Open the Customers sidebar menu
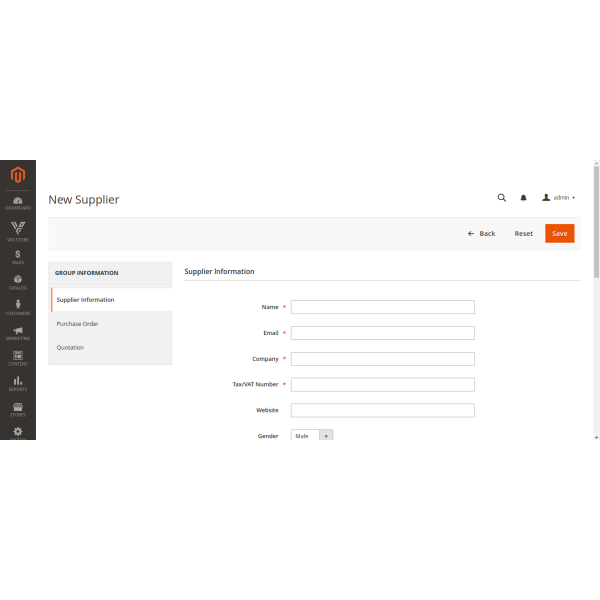 [17, 307]
